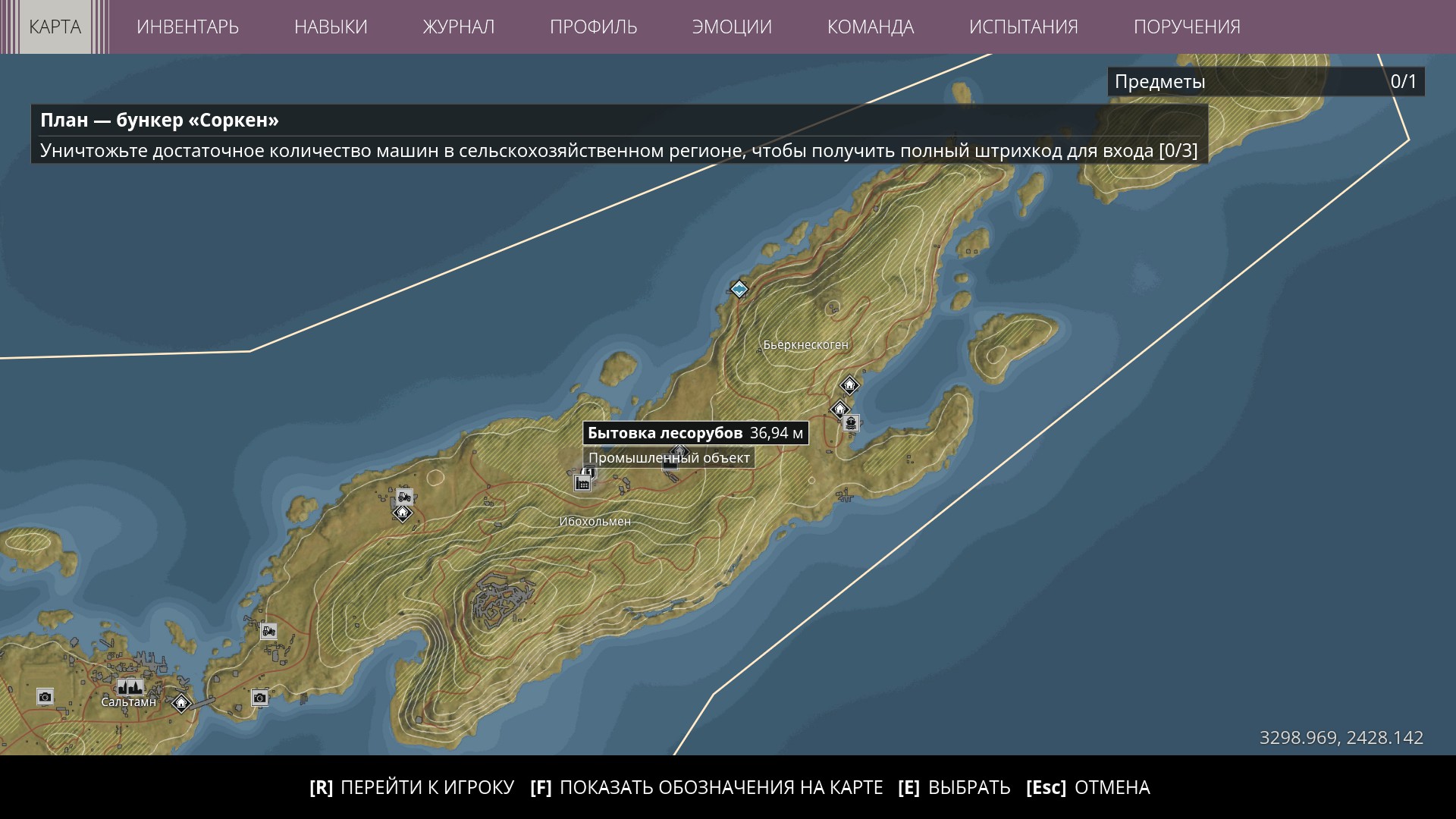The width and height of the screenshot is (1456, 819).
Task: Select the safehouse marker beside the Сальтамн bridge
Action: tap(181, 703)
